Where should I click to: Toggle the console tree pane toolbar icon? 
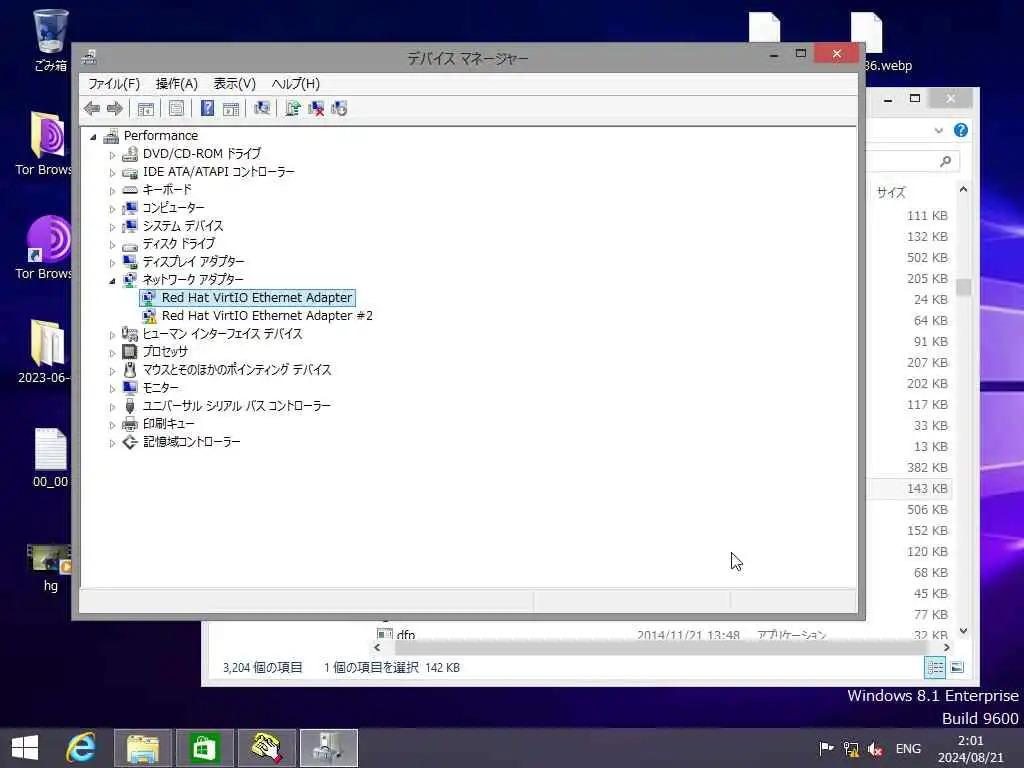146,108
